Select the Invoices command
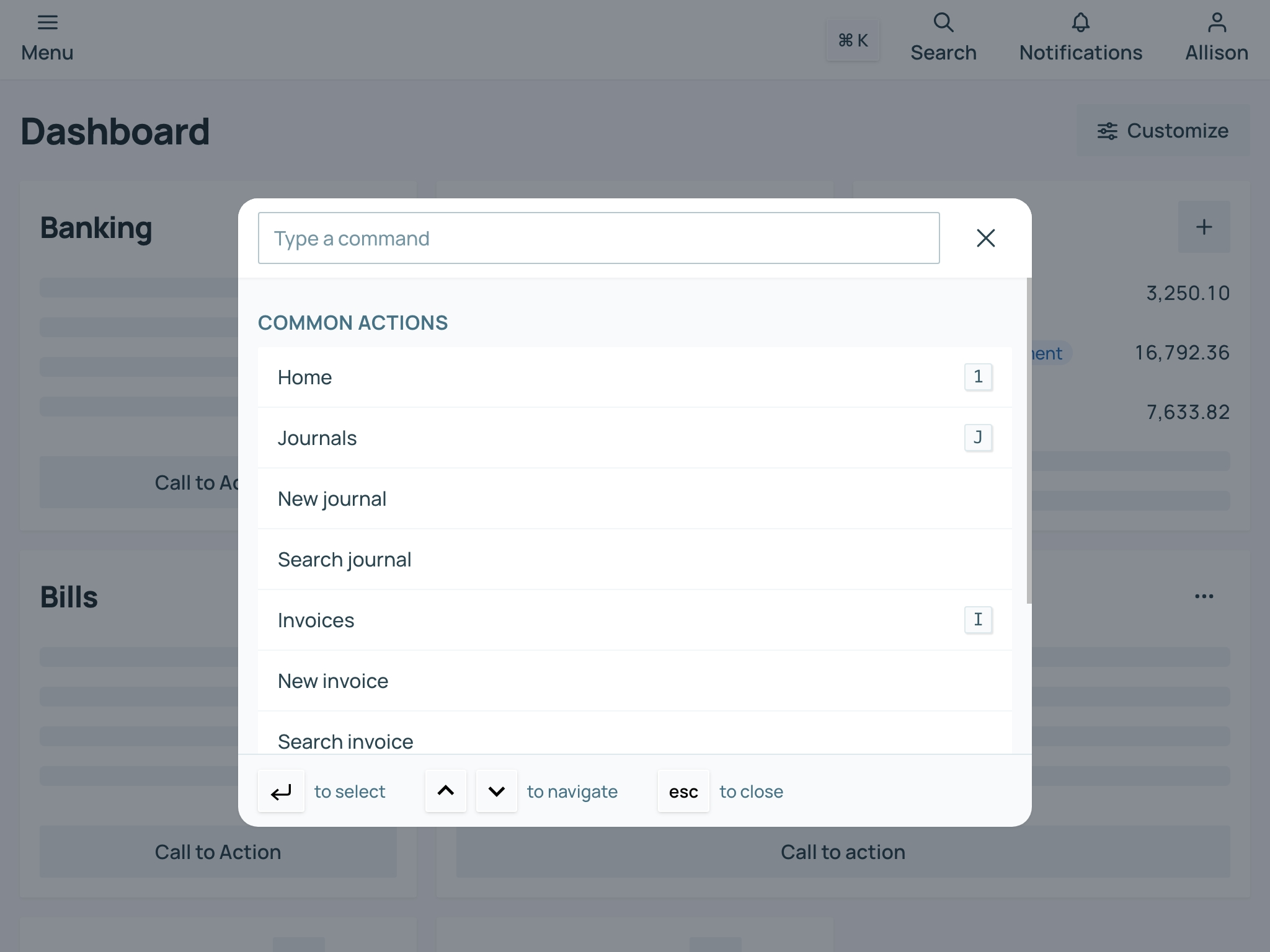The image size is (1270, 952). (x=634, y=620)
